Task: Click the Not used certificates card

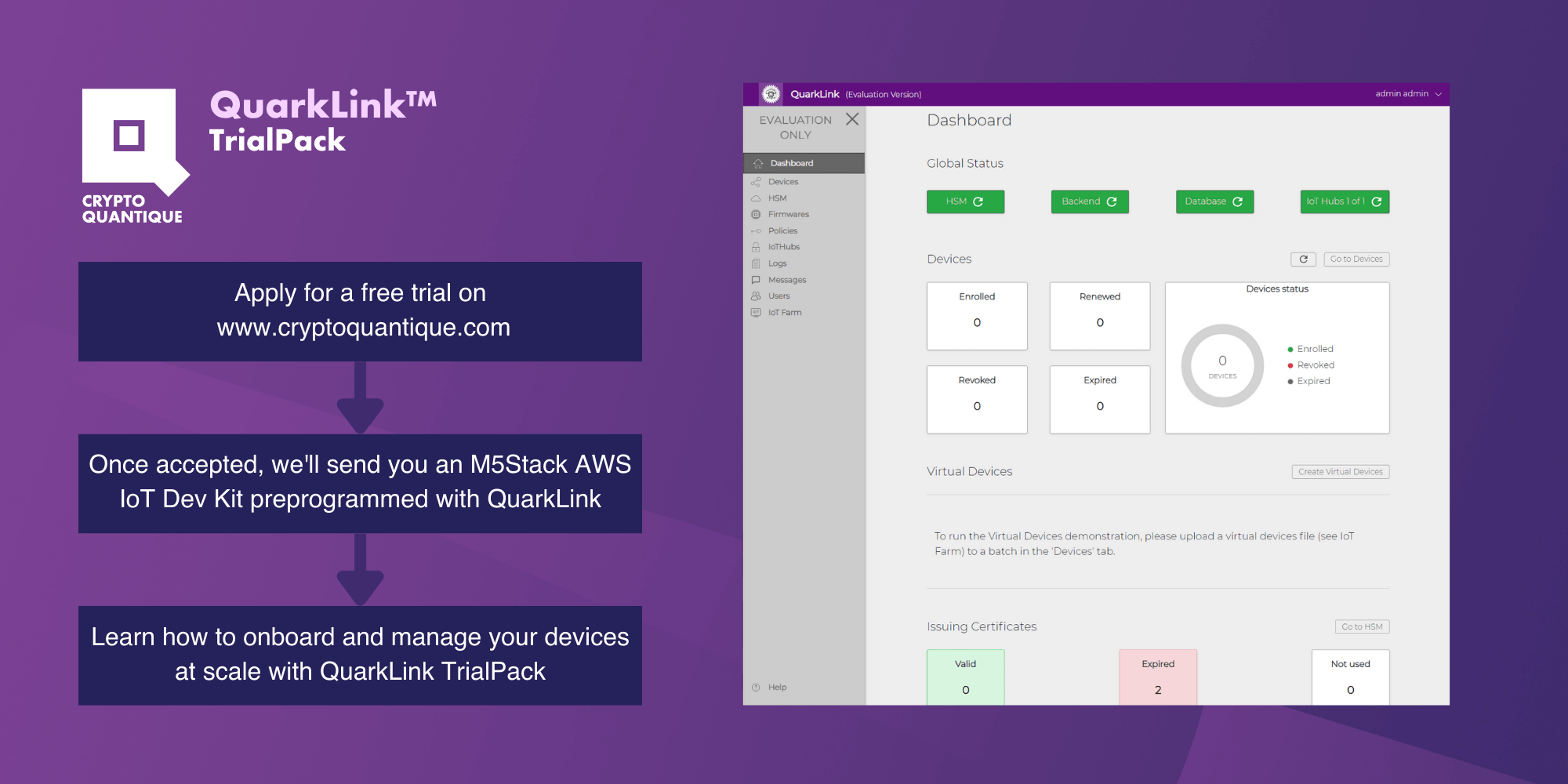Action: tap(1350, 677)
